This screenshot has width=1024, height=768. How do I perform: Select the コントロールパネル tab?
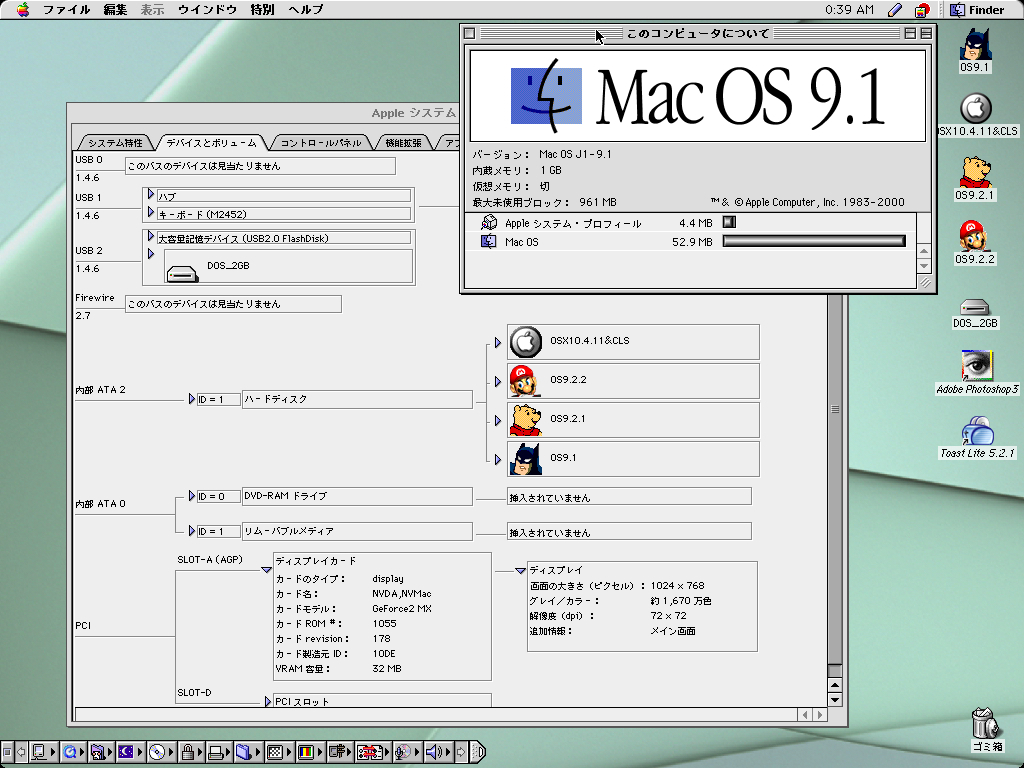pos(320,143)
